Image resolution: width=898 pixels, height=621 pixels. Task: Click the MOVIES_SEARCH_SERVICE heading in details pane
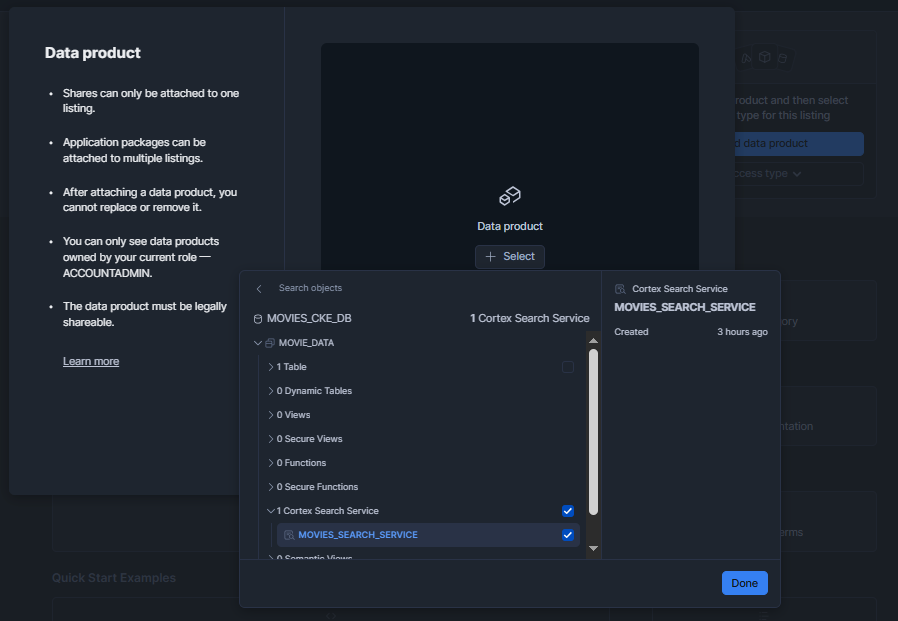[x=685, y=308]
